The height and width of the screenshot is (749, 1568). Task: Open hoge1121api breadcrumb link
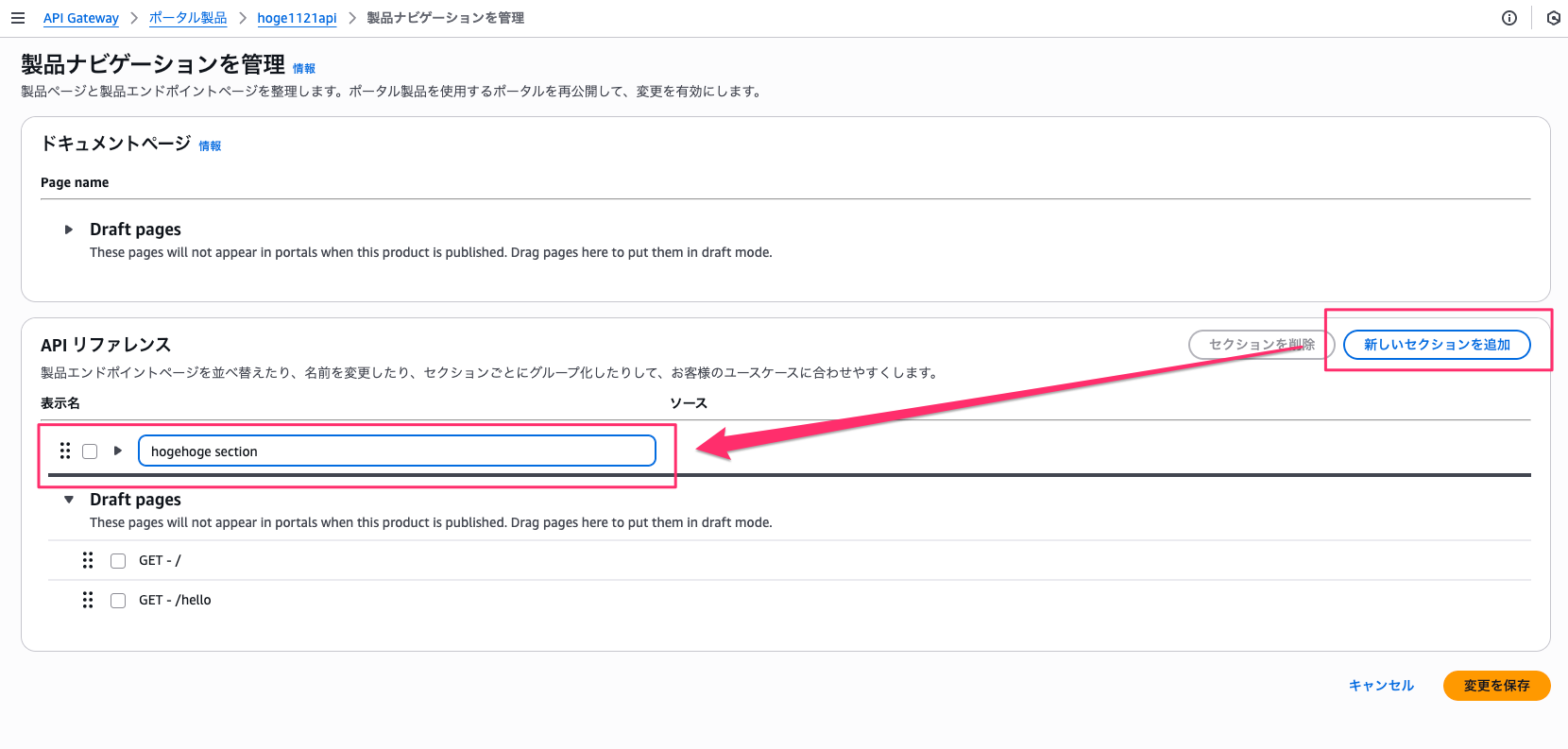click(x=297, y=18)
